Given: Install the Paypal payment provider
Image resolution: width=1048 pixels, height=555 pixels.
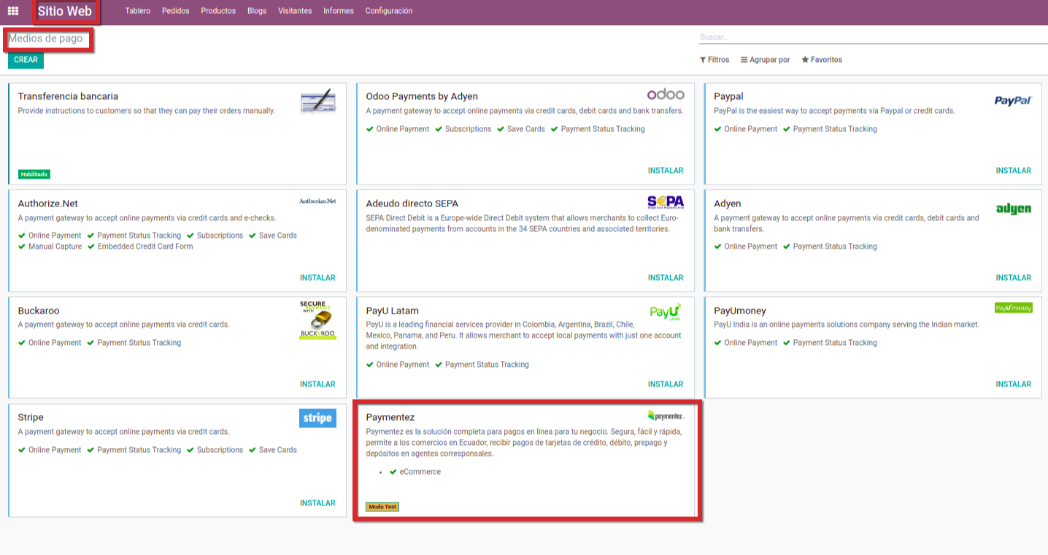Looking at the screenshot, I should 1013,171.
